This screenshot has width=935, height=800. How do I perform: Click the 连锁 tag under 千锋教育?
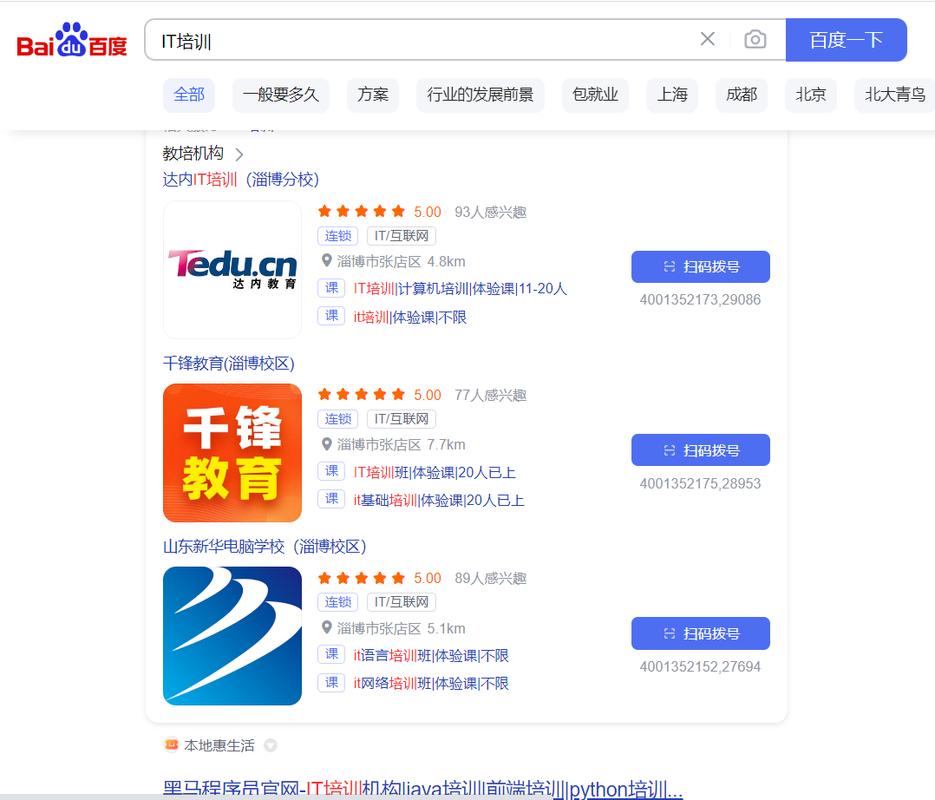tap(338, 419)
